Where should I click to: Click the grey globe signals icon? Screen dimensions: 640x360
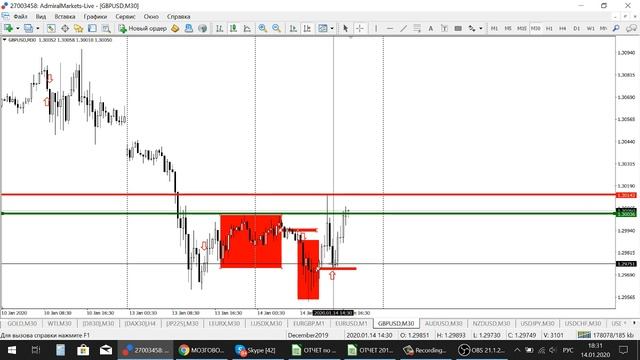pos(202,28)
